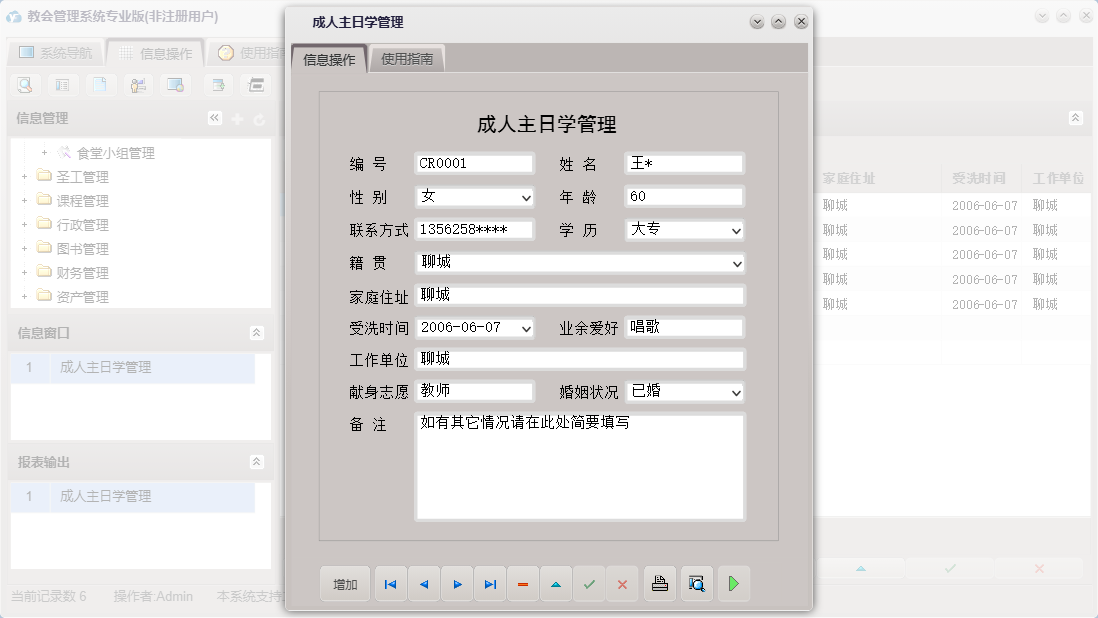Delete current record with red minus icon
The image size is (1098, 618).
(523, 583)
